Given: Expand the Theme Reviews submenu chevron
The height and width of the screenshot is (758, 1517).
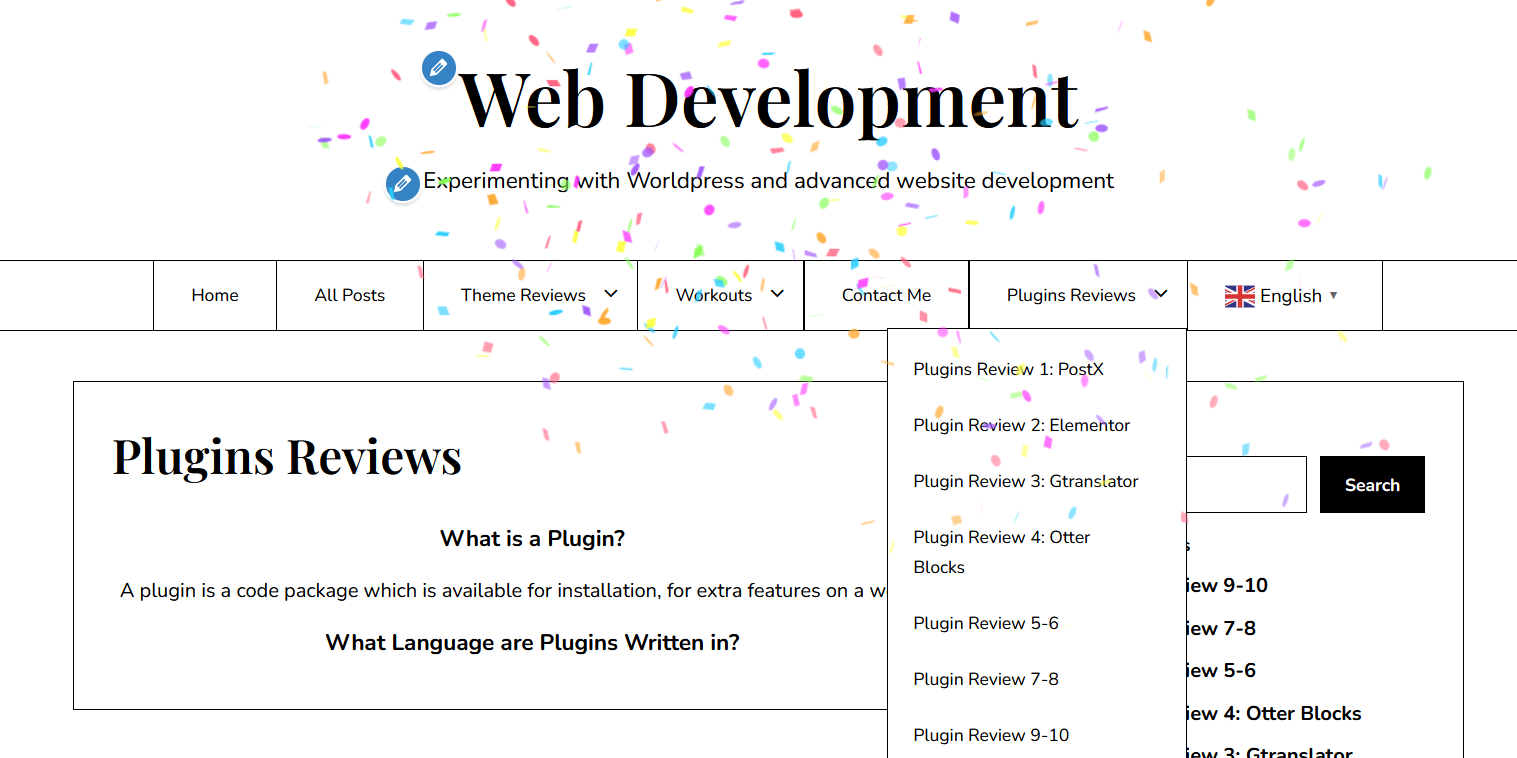Looking at the screenshot, I should coord(611,294).
